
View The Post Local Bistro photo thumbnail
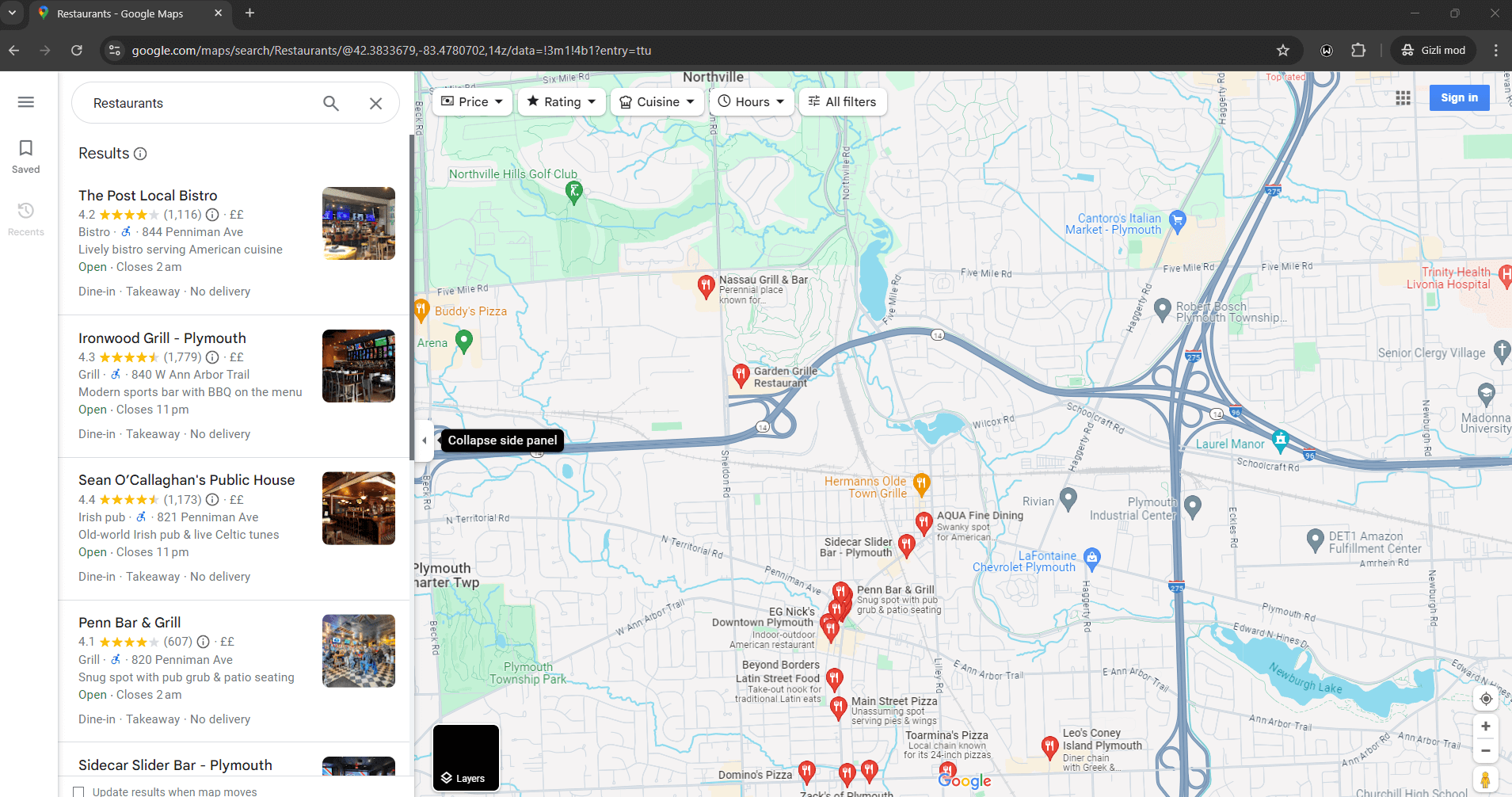click(359, 223)
